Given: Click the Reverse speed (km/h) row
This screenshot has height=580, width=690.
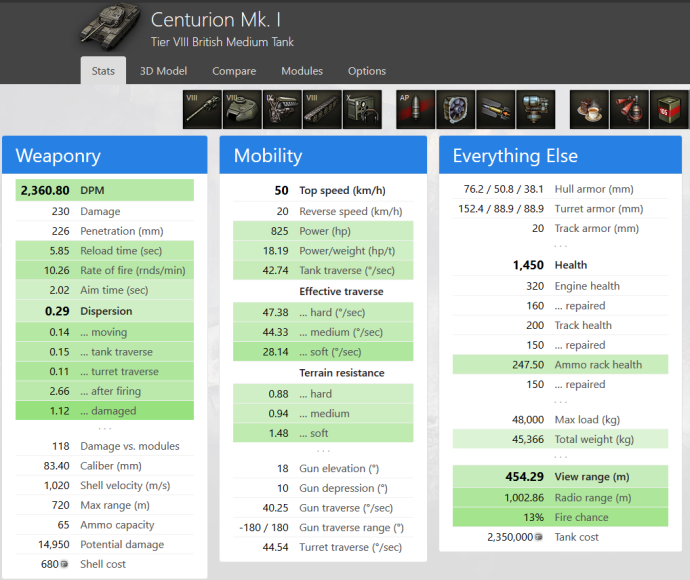Looking at the screenshot, I should tap(323, 211).
